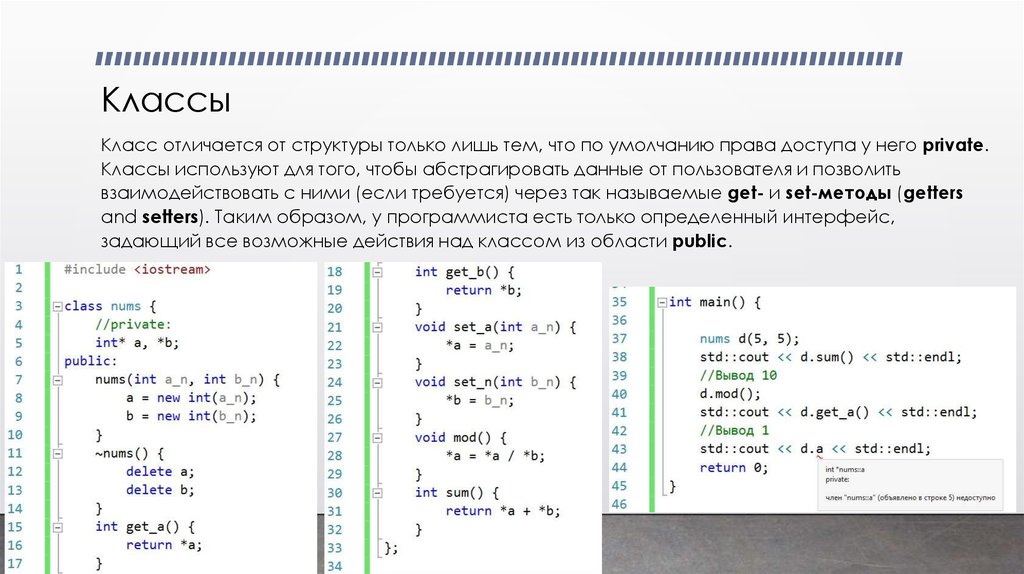Collapse the ~nums() destructor block
Image resolution: width=1024 pixels, height=574 pixels.
click(56, 454)
